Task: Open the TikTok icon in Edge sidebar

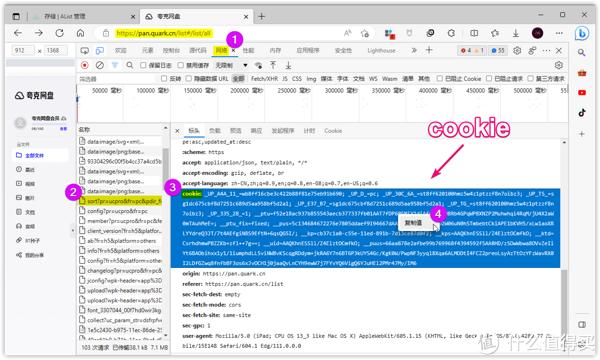Action: (x=582, y=113)
